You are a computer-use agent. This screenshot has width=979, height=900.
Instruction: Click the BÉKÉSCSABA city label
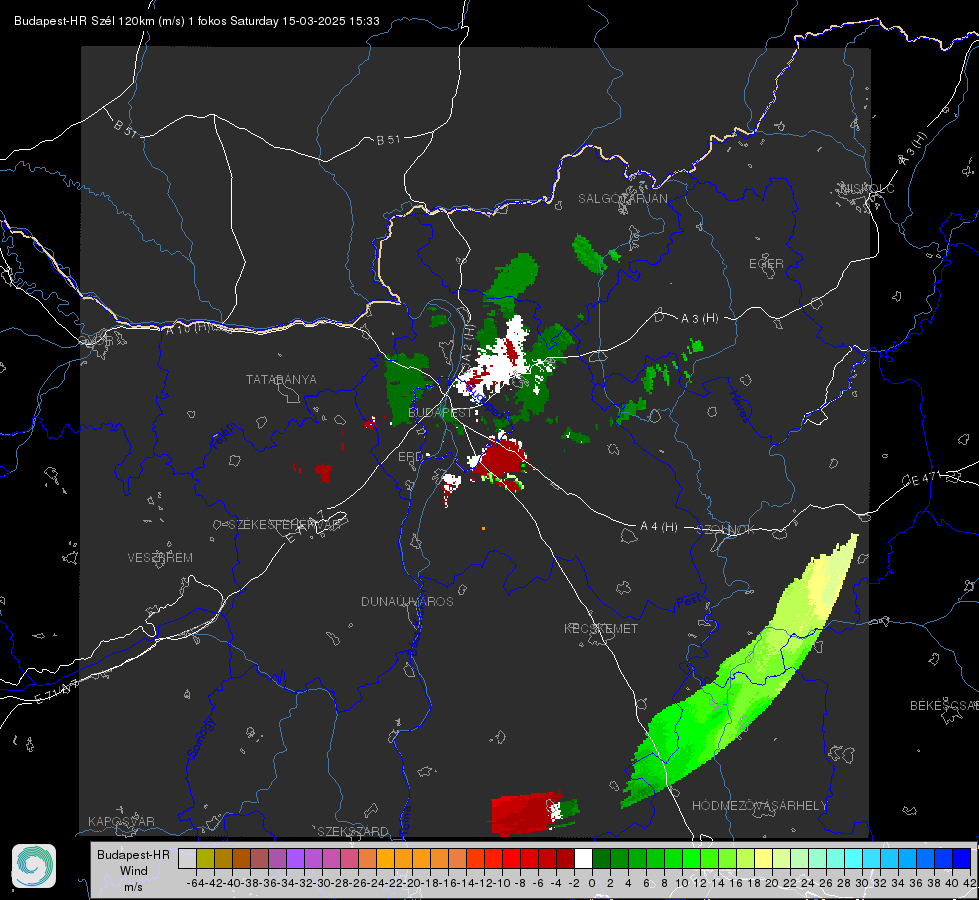click(x=944, y=705)
